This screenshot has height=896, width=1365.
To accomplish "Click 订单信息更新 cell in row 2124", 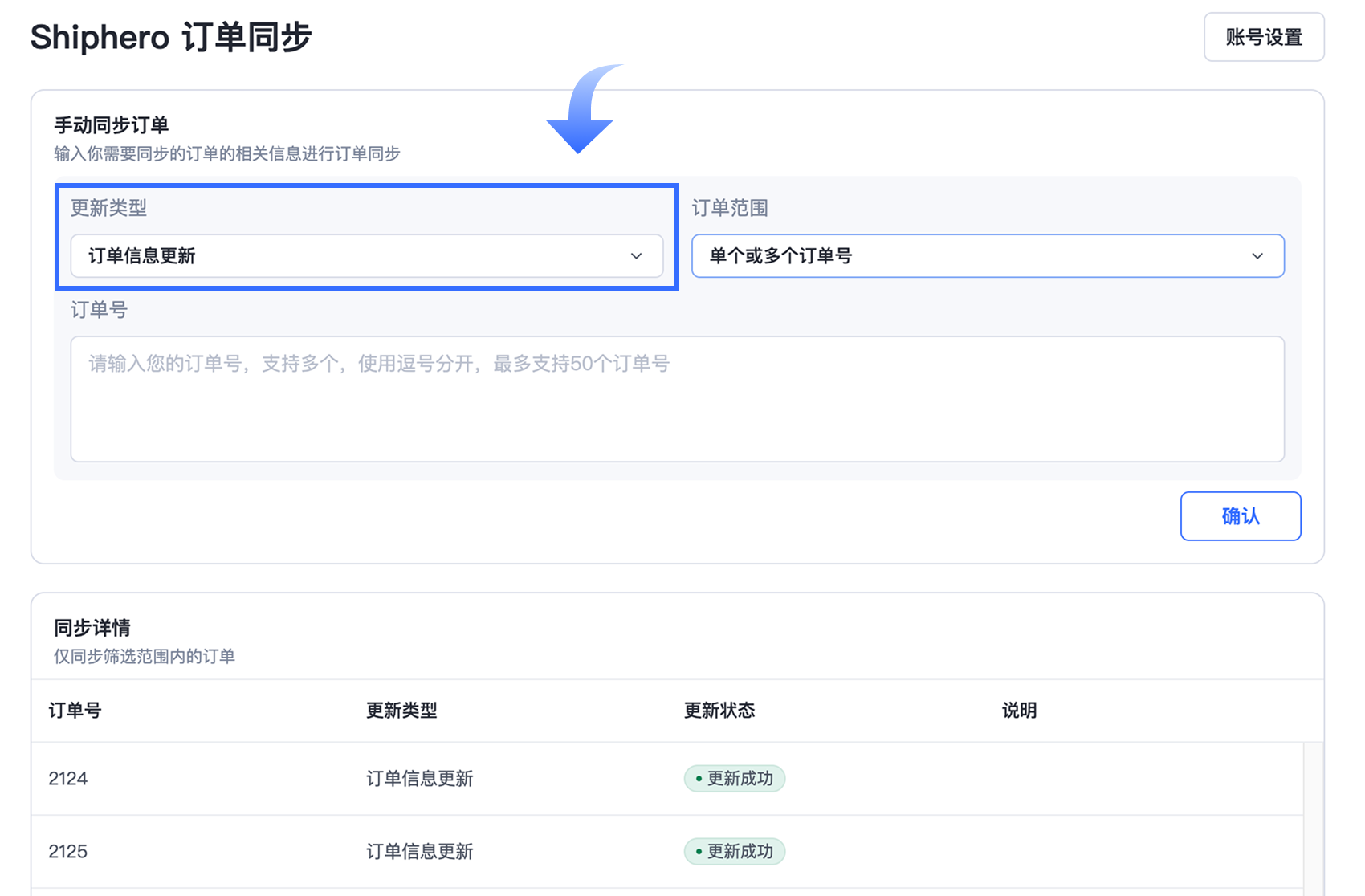I will 420,779.
